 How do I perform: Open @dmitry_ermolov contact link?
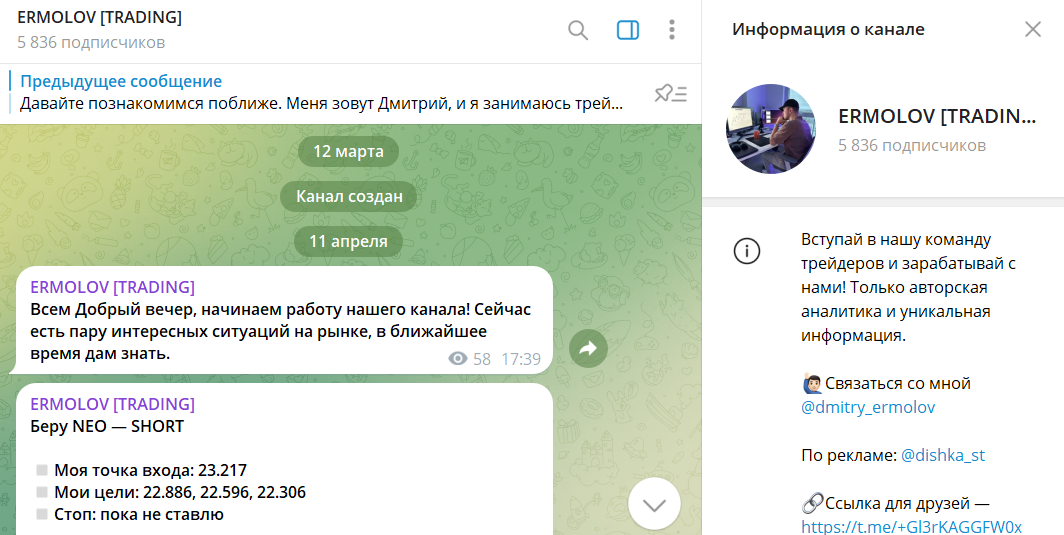[x=868, y=407]
